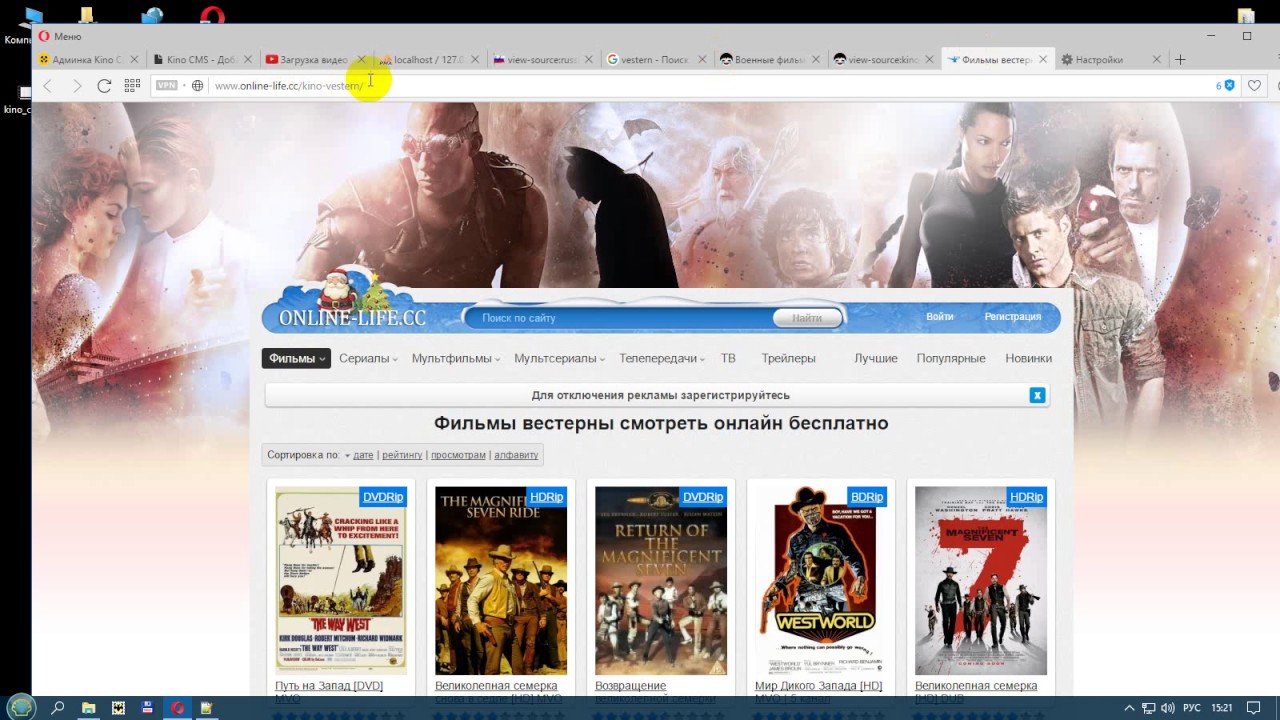
Task: Click Magnificent Seven Ride poster
Action: [501, 581]
